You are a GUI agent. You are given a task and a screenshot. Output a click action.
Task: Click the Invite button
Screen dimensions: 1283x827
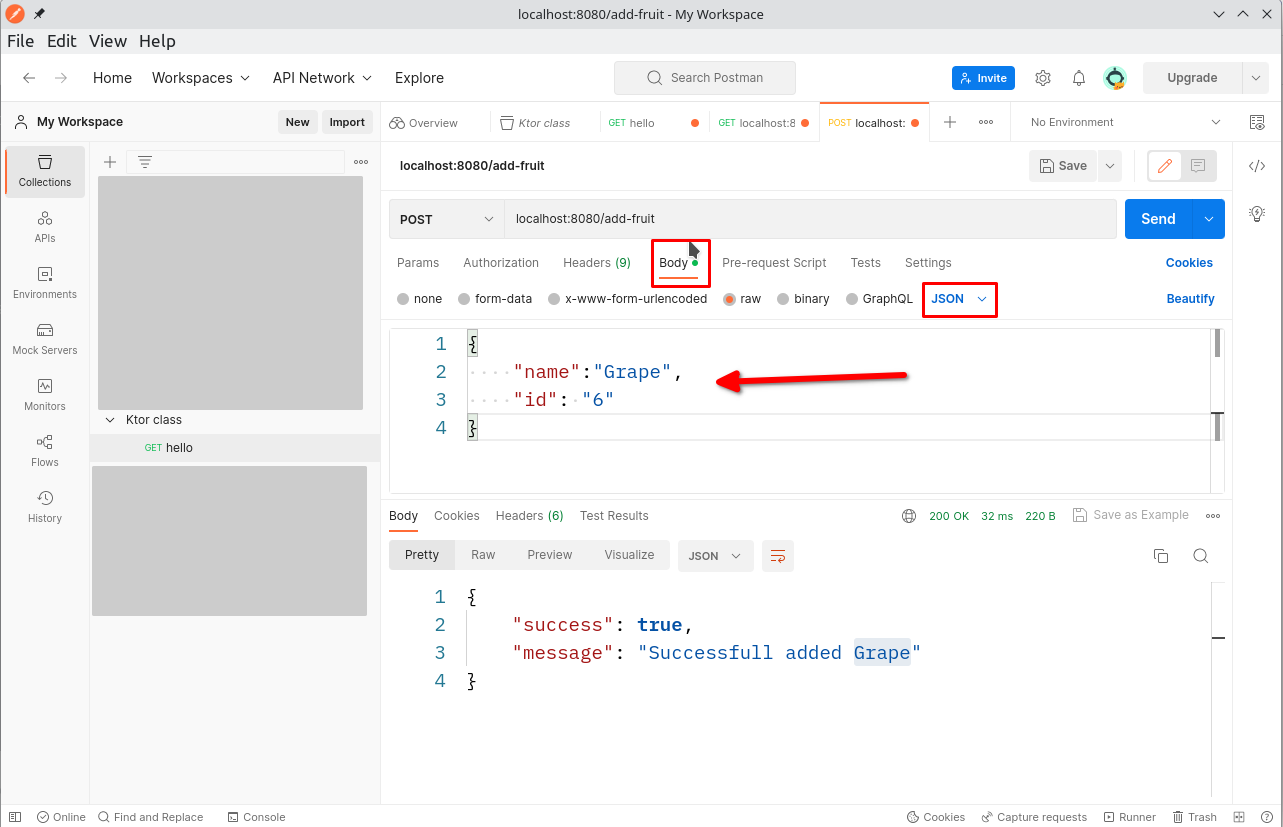(x=983, y=78)
